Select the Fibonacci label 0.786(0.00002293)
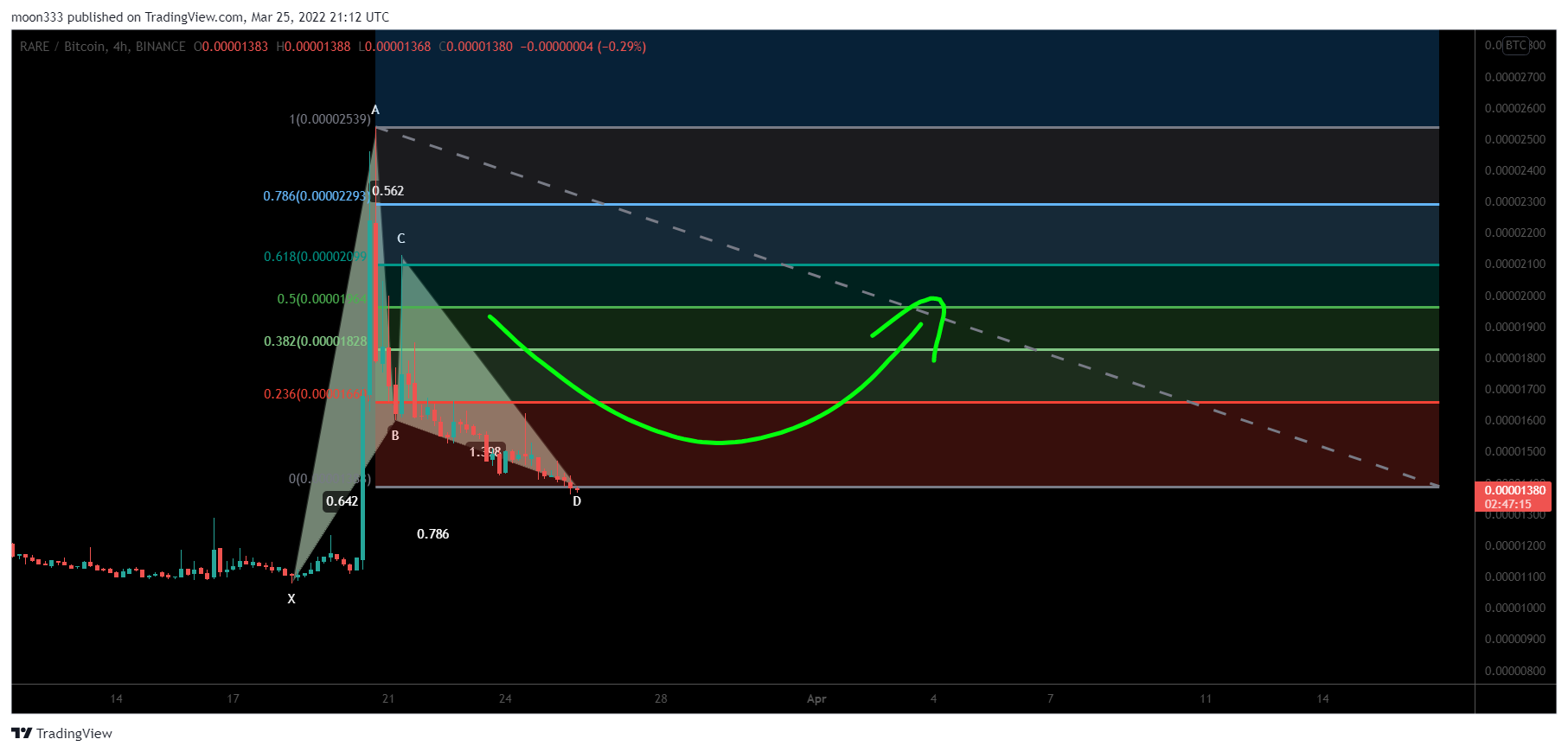1568x752 pixels. [x=316, y=196]
